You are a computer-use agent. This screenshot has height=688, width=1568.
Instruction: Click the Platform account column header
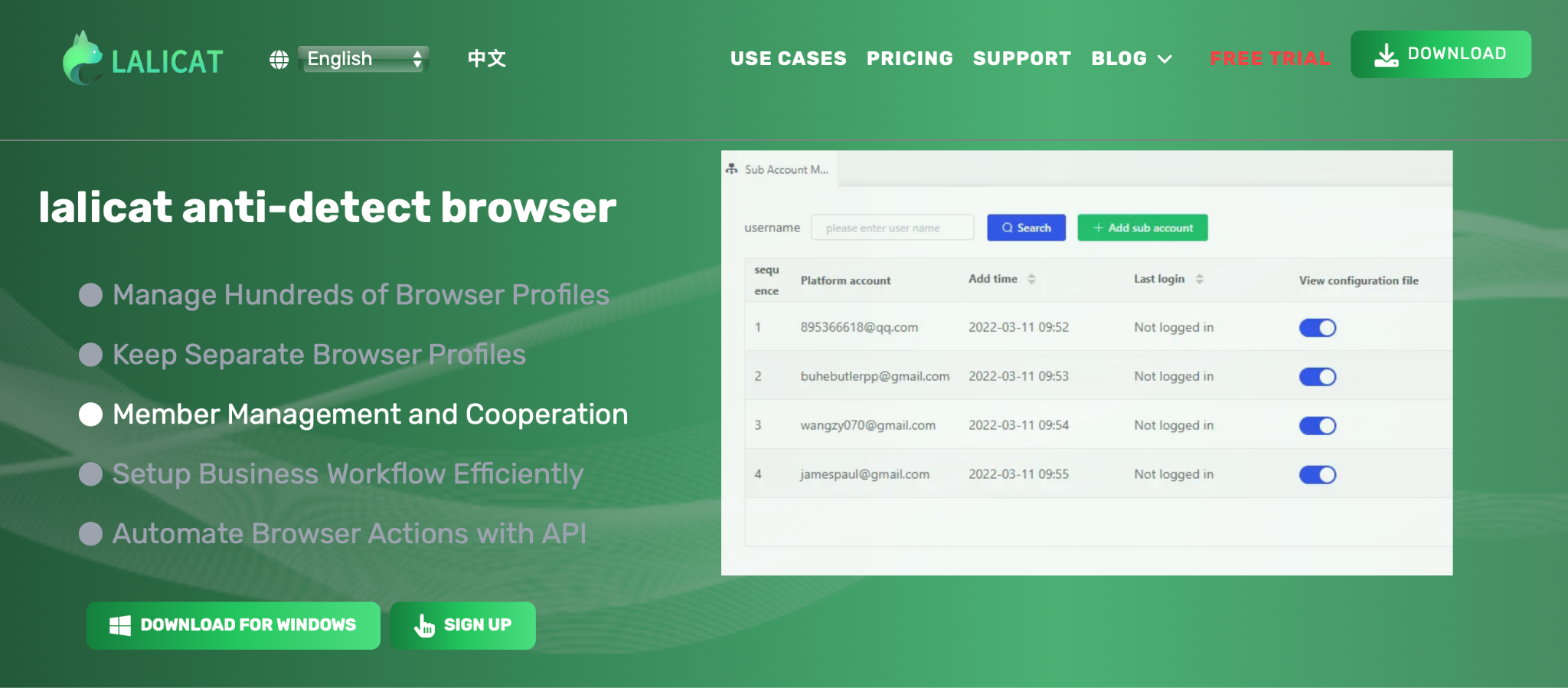[x=845, y=280]
